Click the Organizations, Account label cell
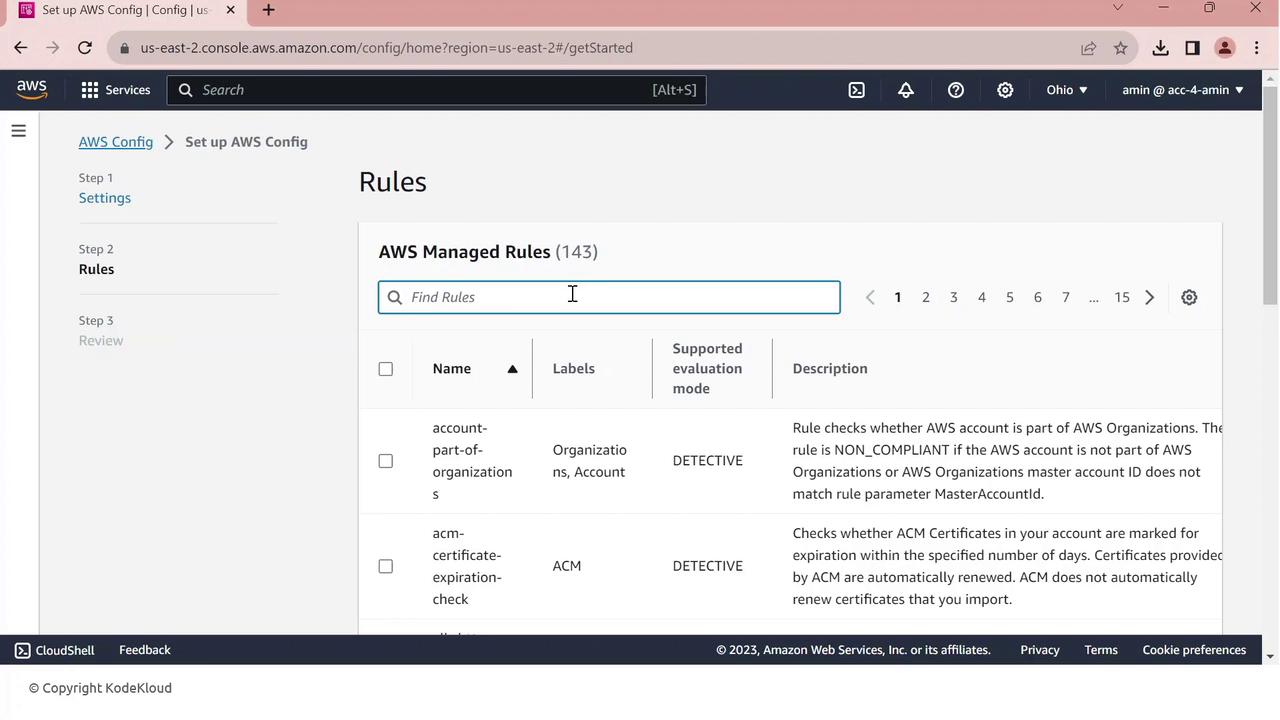1280x720 pixels. pos(590,461)
